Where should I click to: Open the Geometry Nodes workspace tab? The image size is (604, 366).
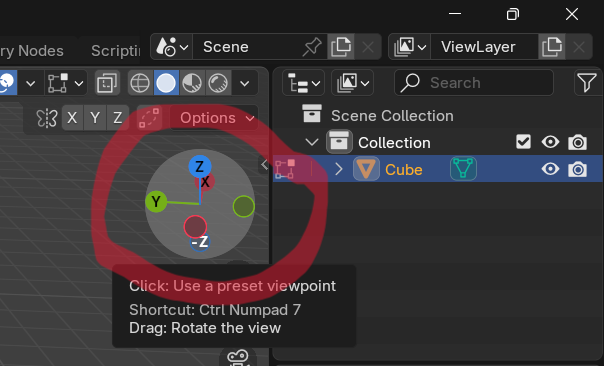pos(32,50)
